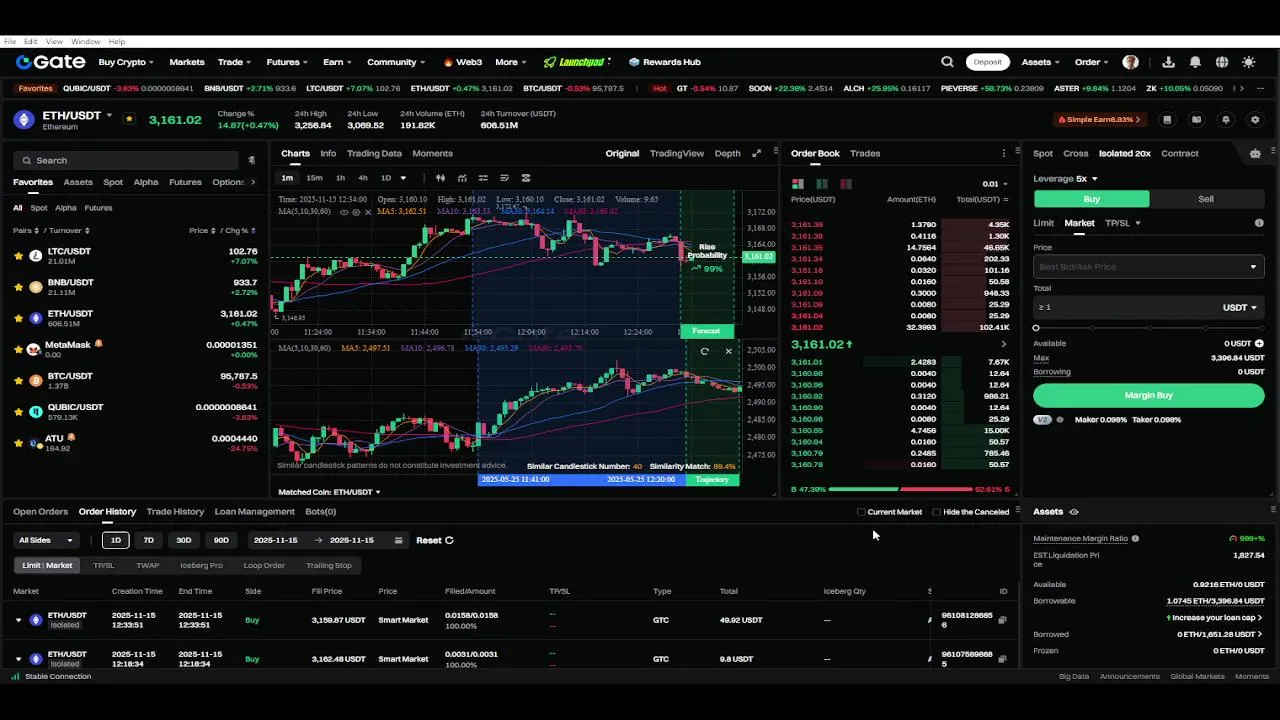Expand the chart to fullscreen
The height and width of the screenshot is (720, 1280).
pos(756,154)
